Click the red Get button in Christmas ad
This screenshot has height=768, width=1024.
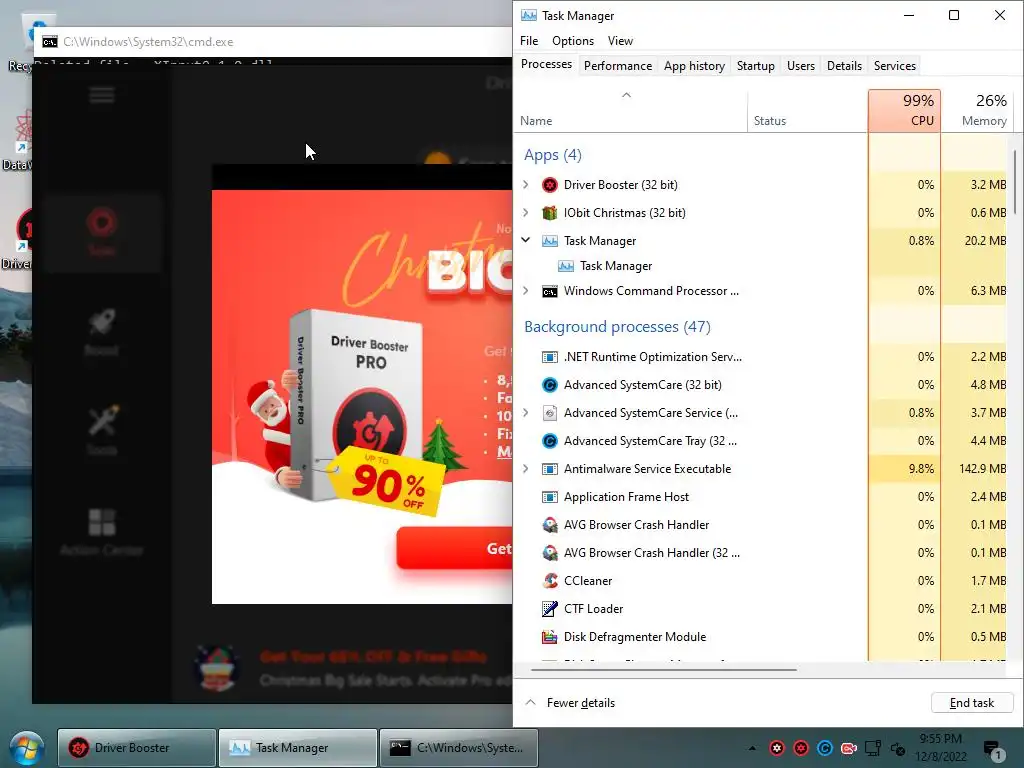pos(455,549)
